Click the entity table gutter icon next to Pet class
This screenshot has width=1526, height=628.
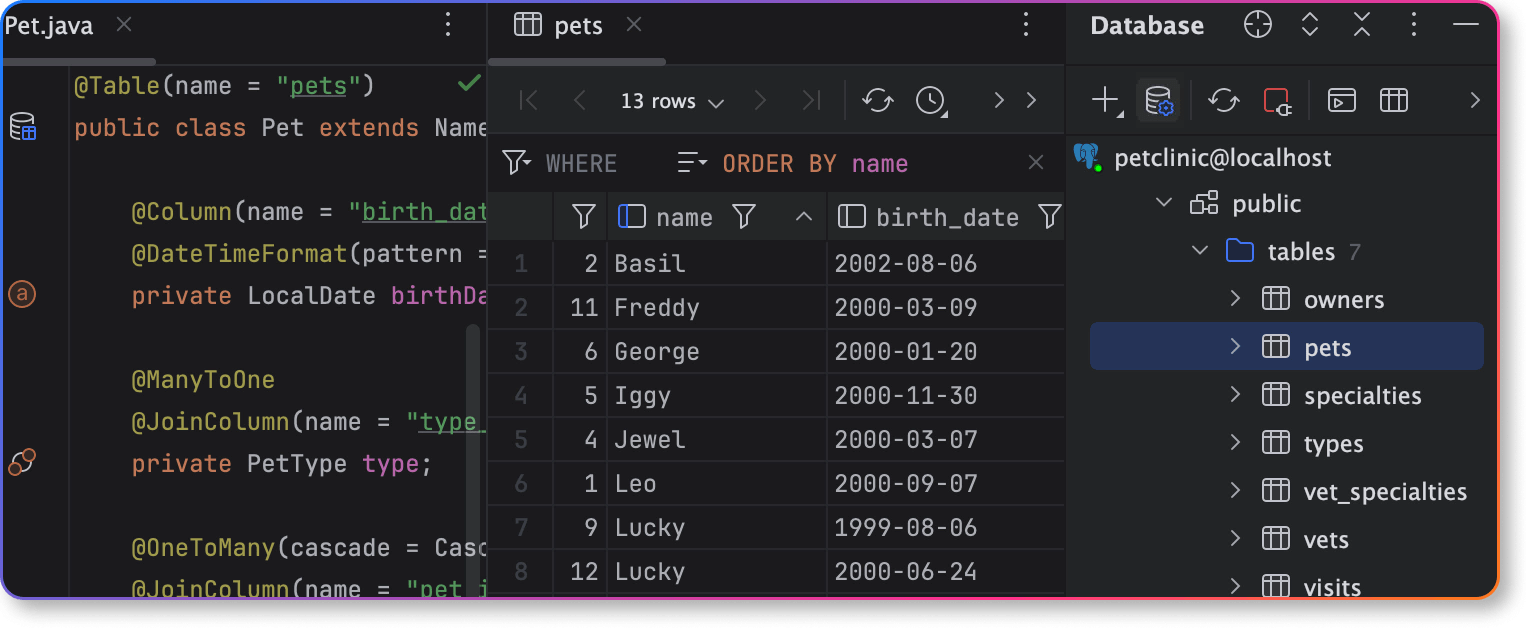pyautogui.click(x=22, y=127)
